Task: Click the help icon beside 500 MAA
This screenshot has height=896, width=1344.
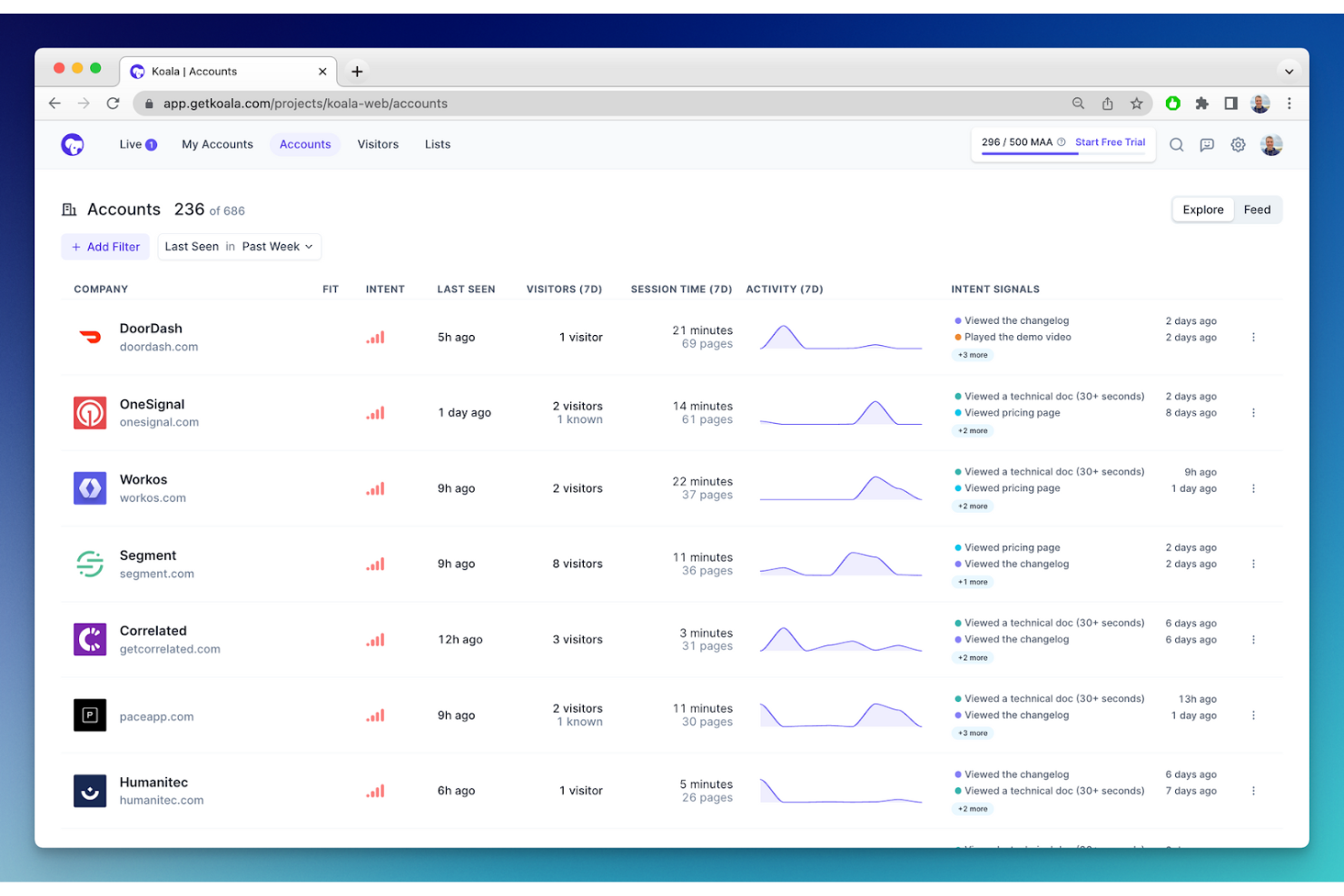Action: point(1062,143)
